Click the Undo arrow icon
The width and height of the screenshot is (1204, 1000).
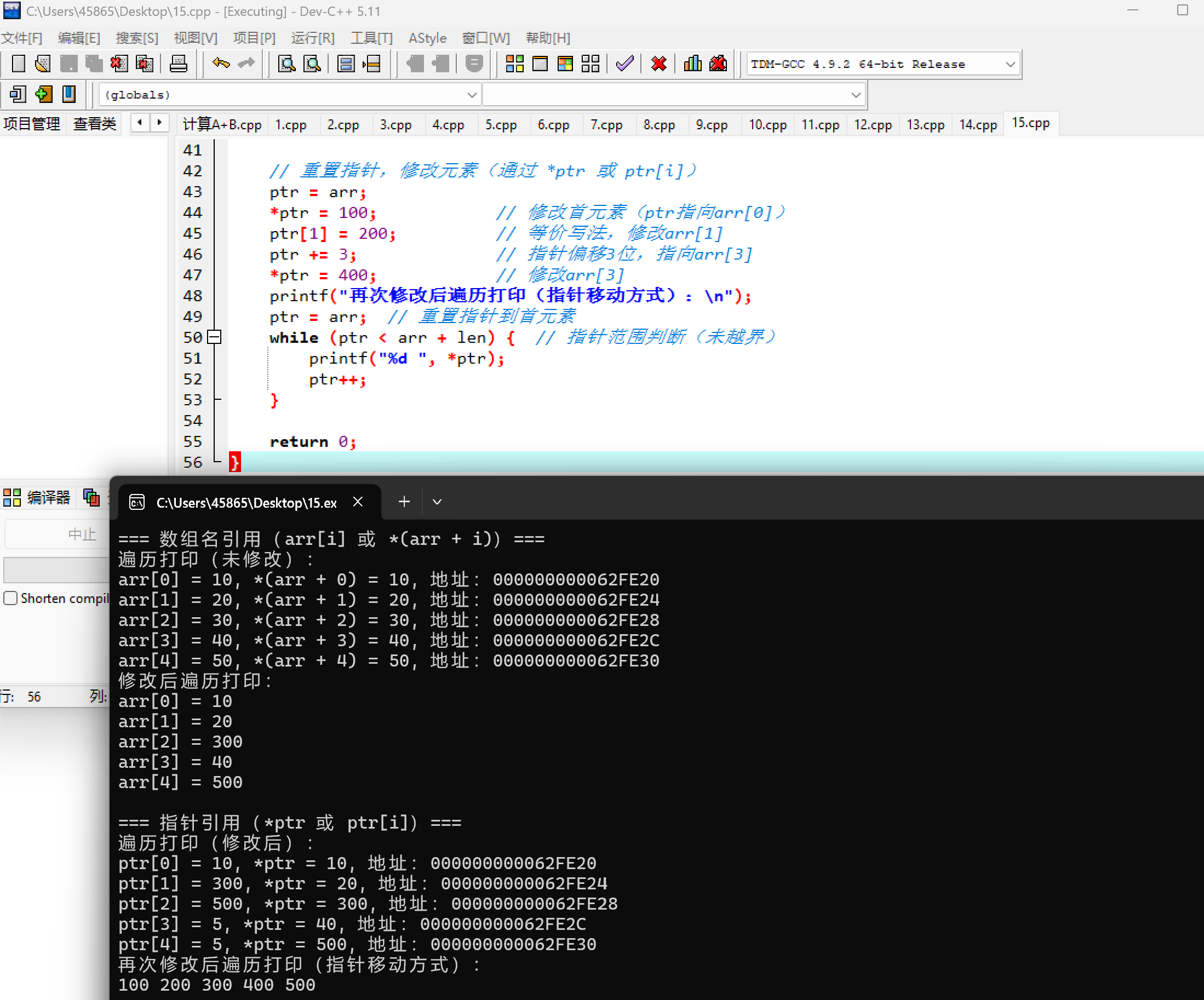pos(221,64)
